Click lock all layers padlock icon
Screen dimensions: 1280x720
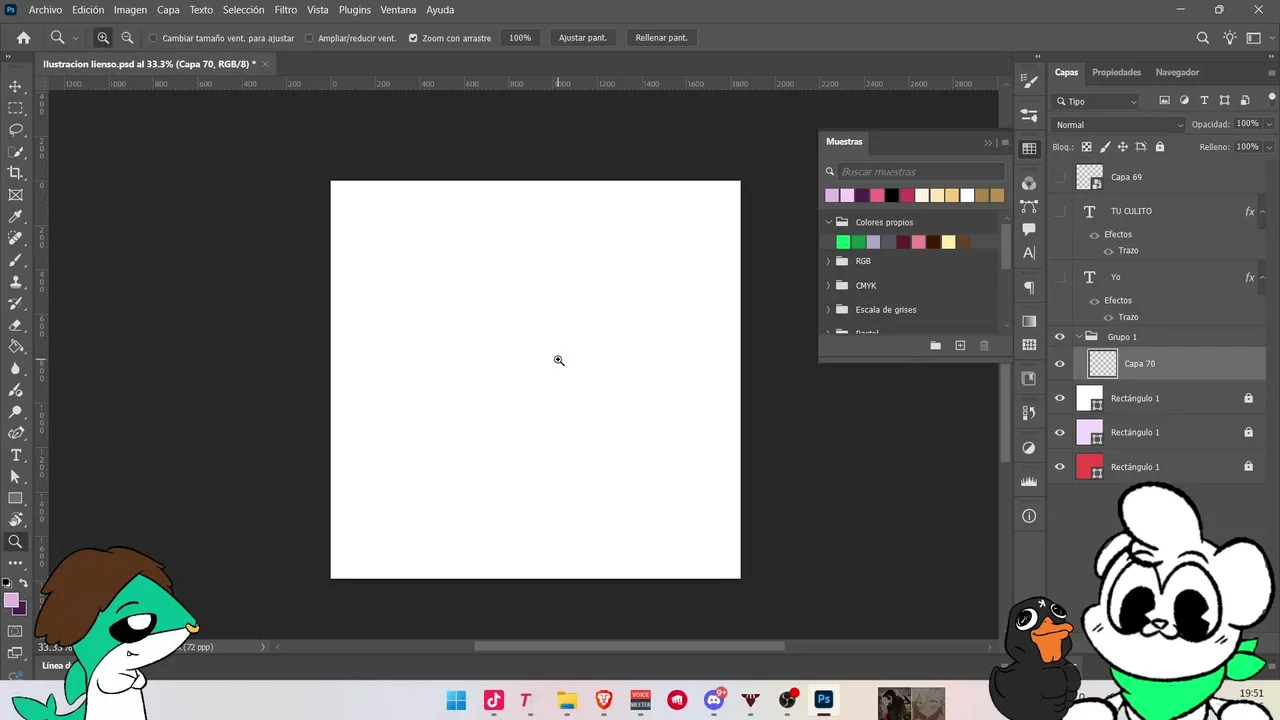[x=1160, y=147]
